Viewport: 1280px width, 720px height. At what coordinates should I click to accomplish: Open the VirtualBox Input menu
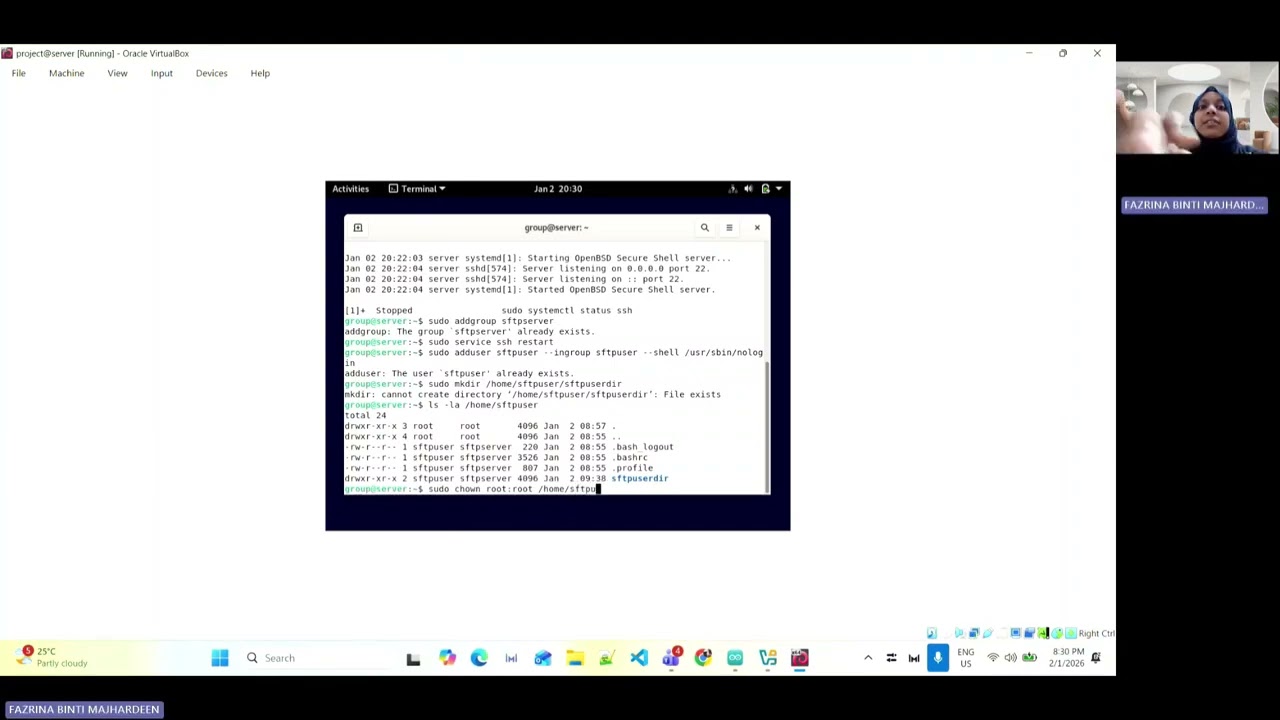click(x=161, y=73)
